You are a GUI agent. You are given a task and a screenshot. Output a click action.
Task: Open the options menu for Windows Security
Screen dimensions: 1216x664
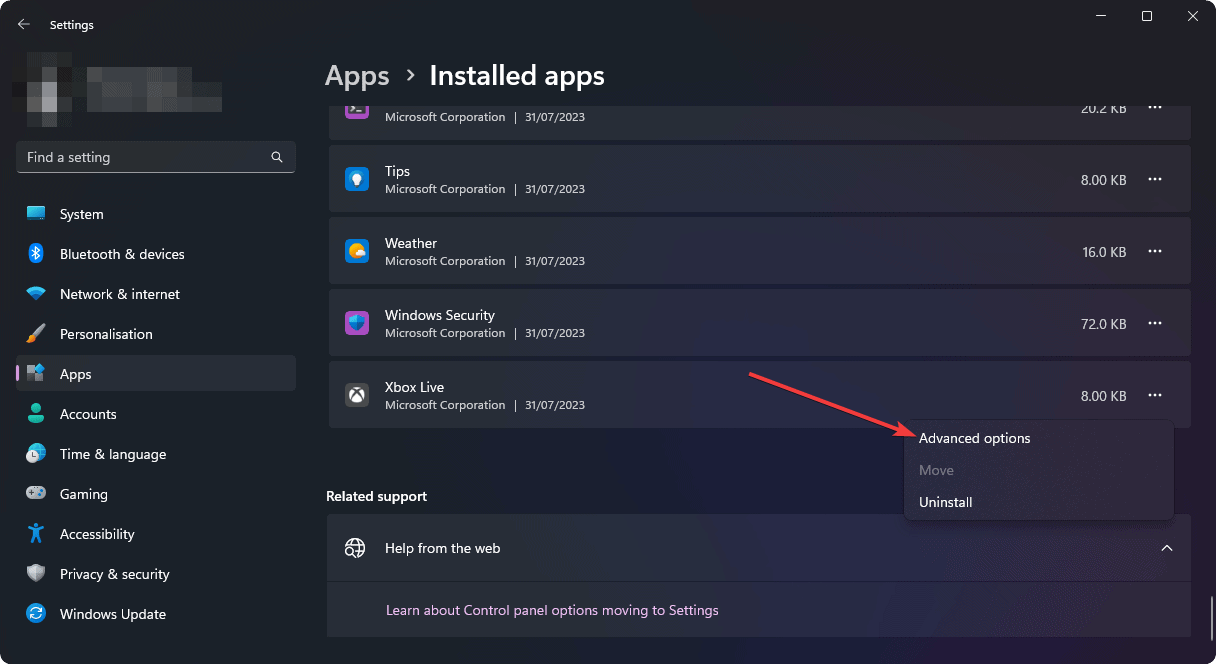(1155, 323)
